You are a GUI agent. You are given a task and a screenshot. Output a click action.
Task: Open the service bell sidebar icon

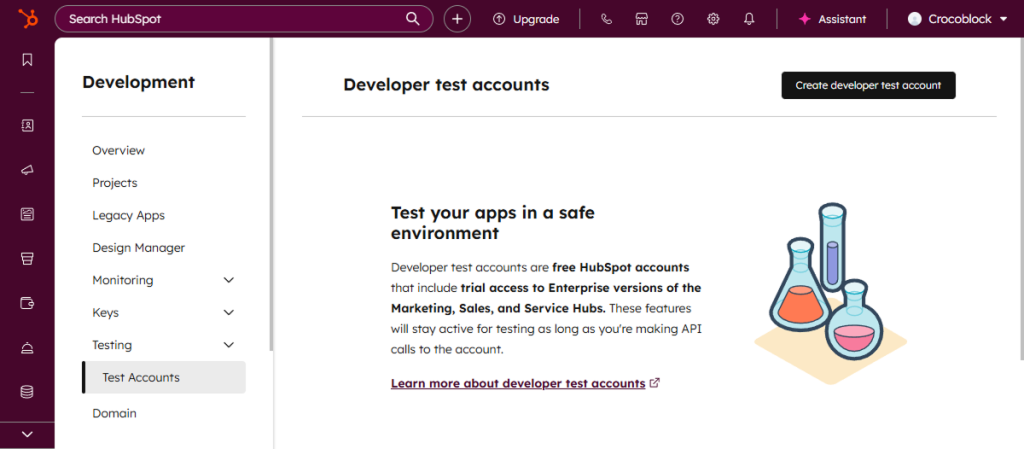tap(27, 347)
